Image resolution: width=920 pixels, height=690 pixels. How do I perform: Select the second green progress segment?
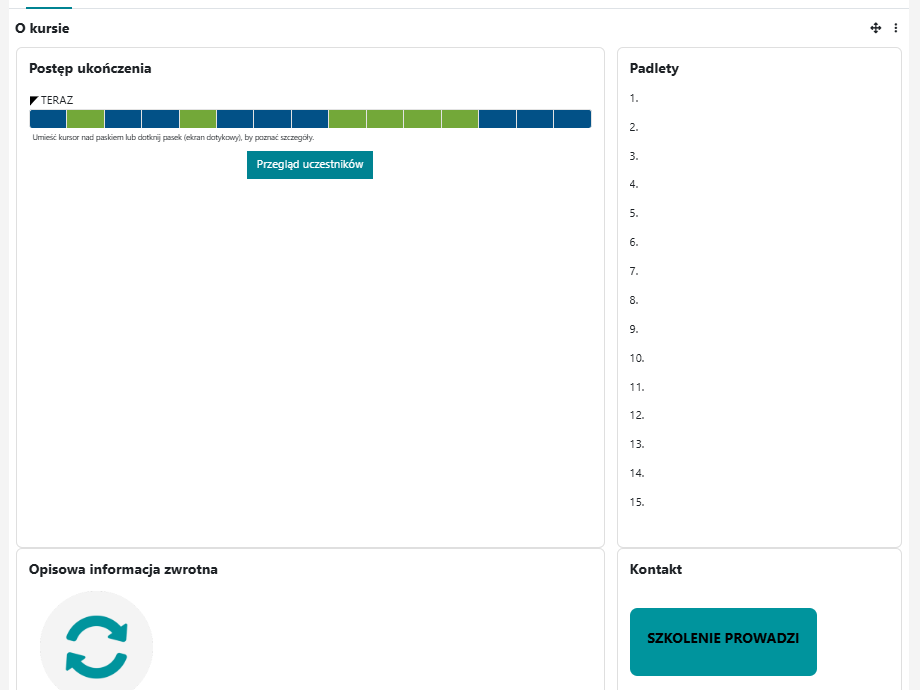[x=198, y=119]
